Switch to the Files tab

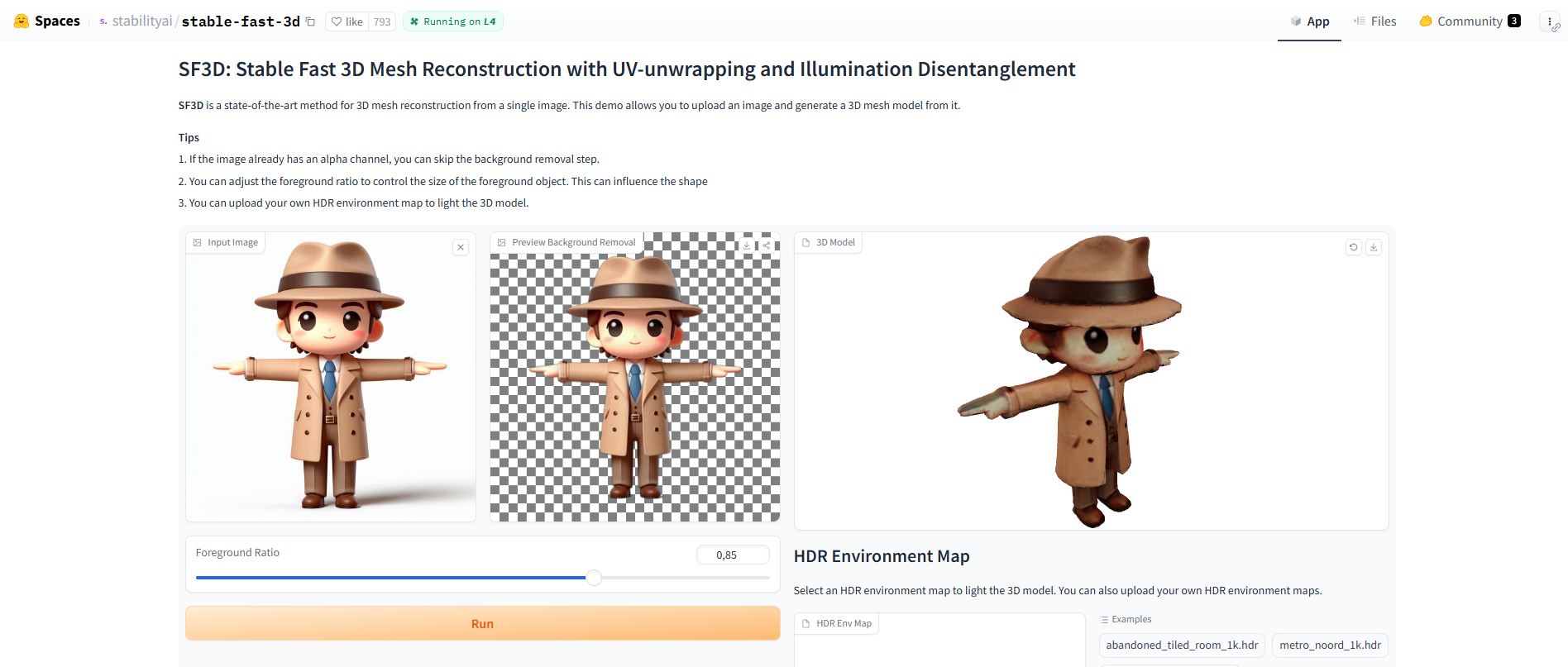point(1375,21)
